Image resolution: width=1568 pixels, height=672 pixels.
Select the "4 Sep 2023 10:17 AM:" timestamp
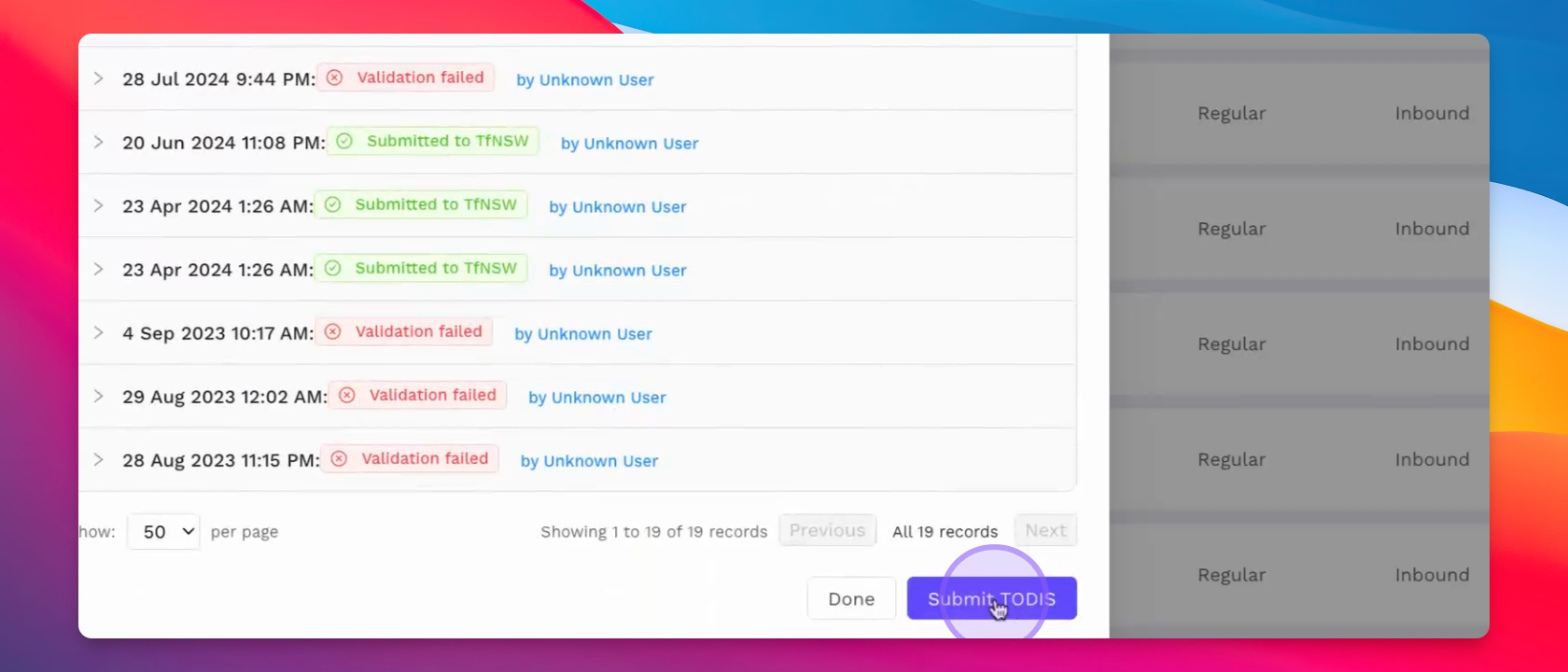pyautogui.click(x=218, y=333)
